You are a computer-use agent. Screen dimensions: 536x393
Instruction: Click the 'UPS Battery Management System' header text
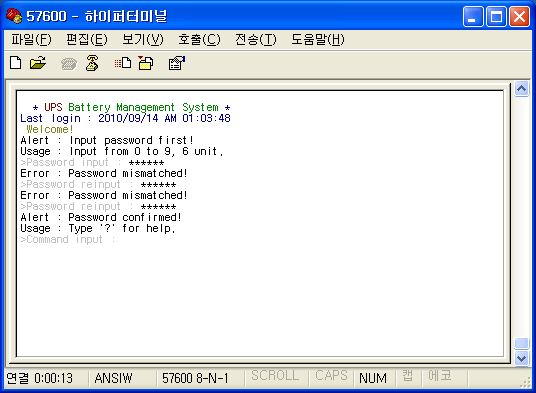coord(131,107)
